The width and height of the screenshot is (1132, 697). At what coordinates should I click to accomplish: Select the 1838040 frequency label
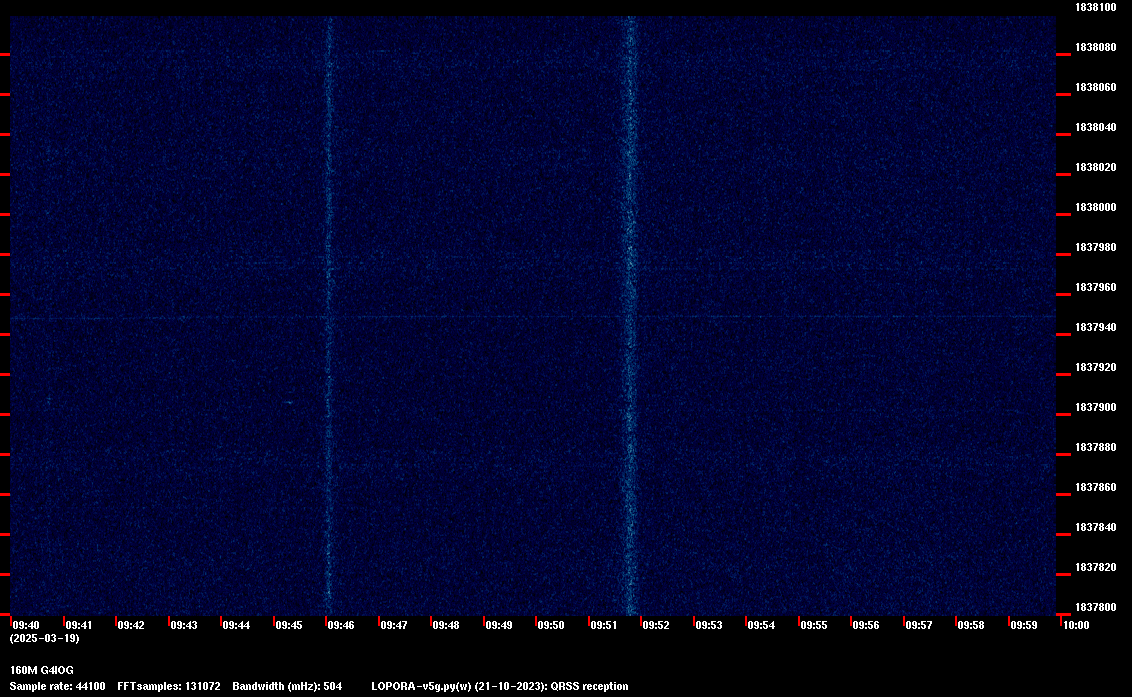(1095, 127)
